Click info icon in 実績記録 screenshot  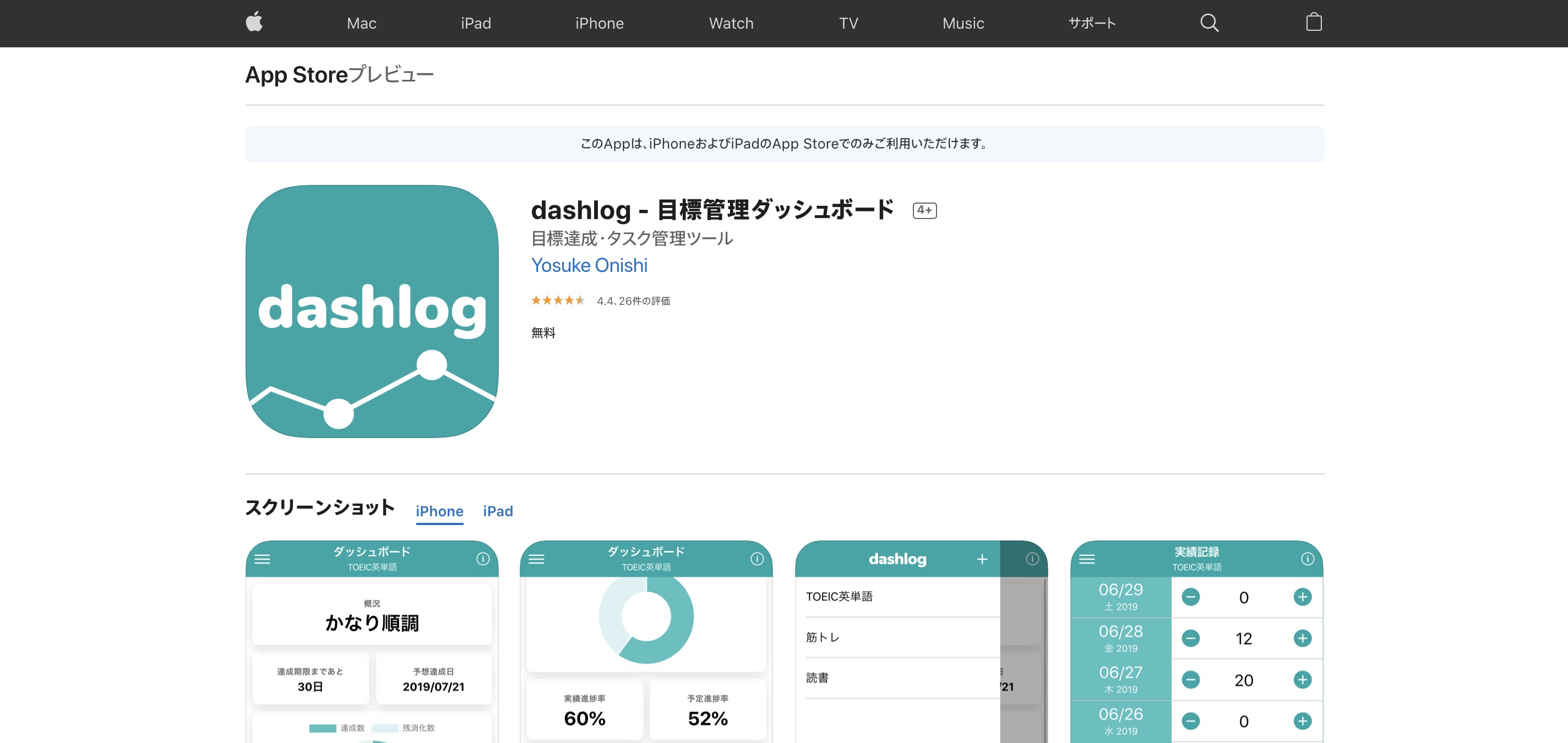(x=1307, y=559)
